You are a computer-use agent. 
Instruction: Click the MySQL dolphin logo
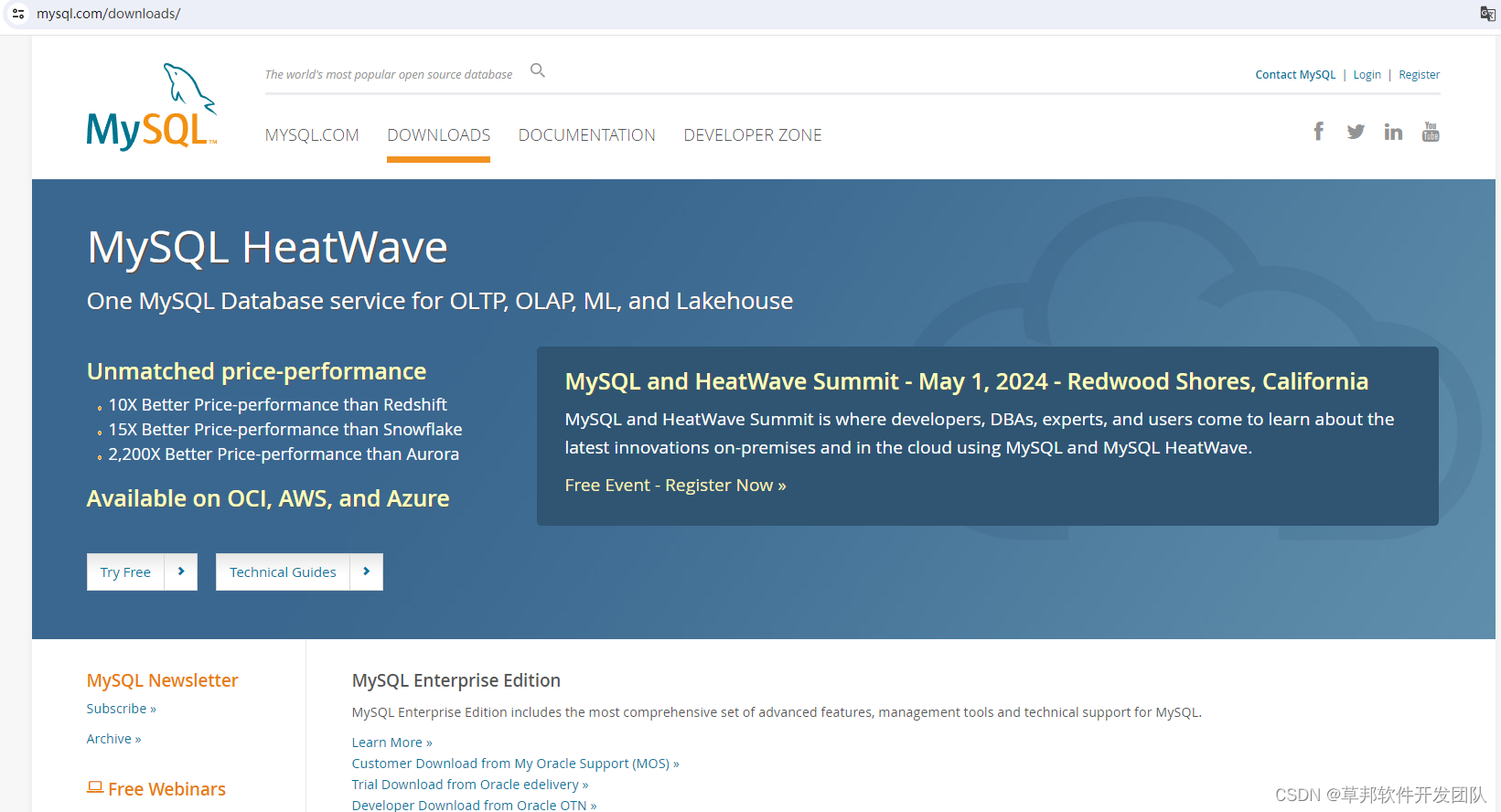[x=152, y=106]
